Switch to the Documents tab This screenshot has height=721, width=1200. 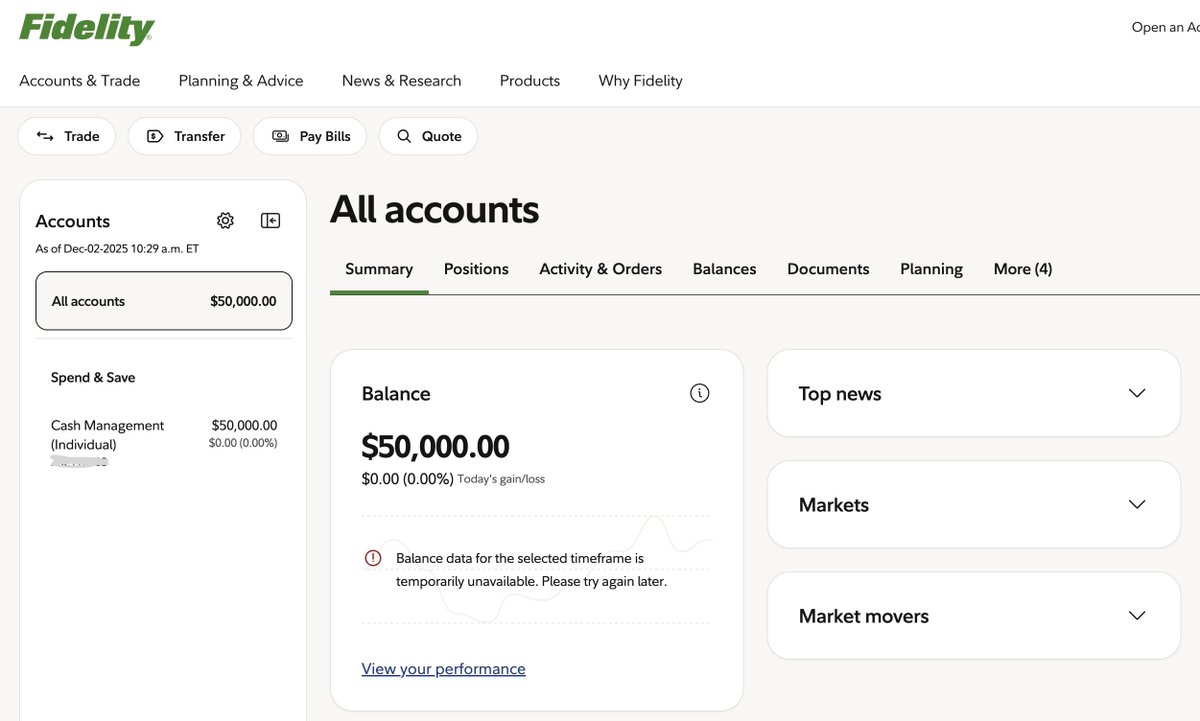click(x=828, y=269)
